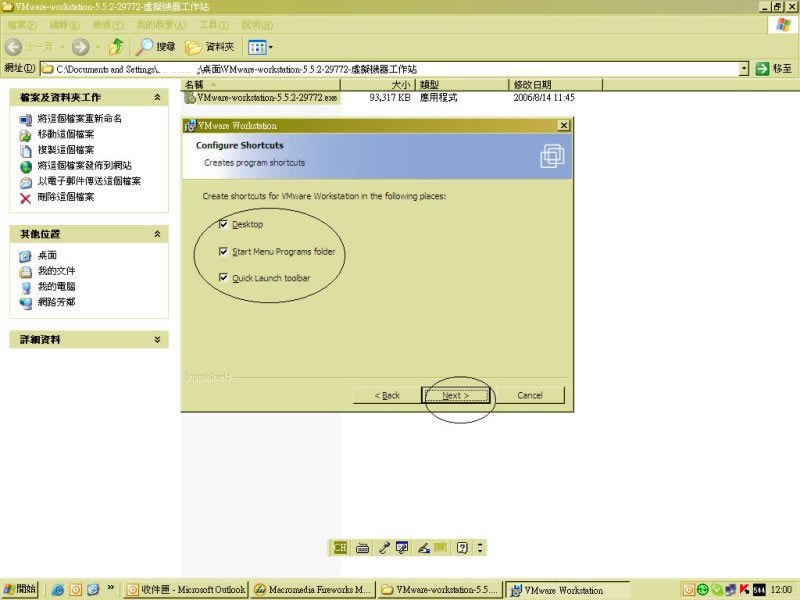800x600 pixels.
Task: Click Next in the VMware installer
Action: [x=456, y=395]
